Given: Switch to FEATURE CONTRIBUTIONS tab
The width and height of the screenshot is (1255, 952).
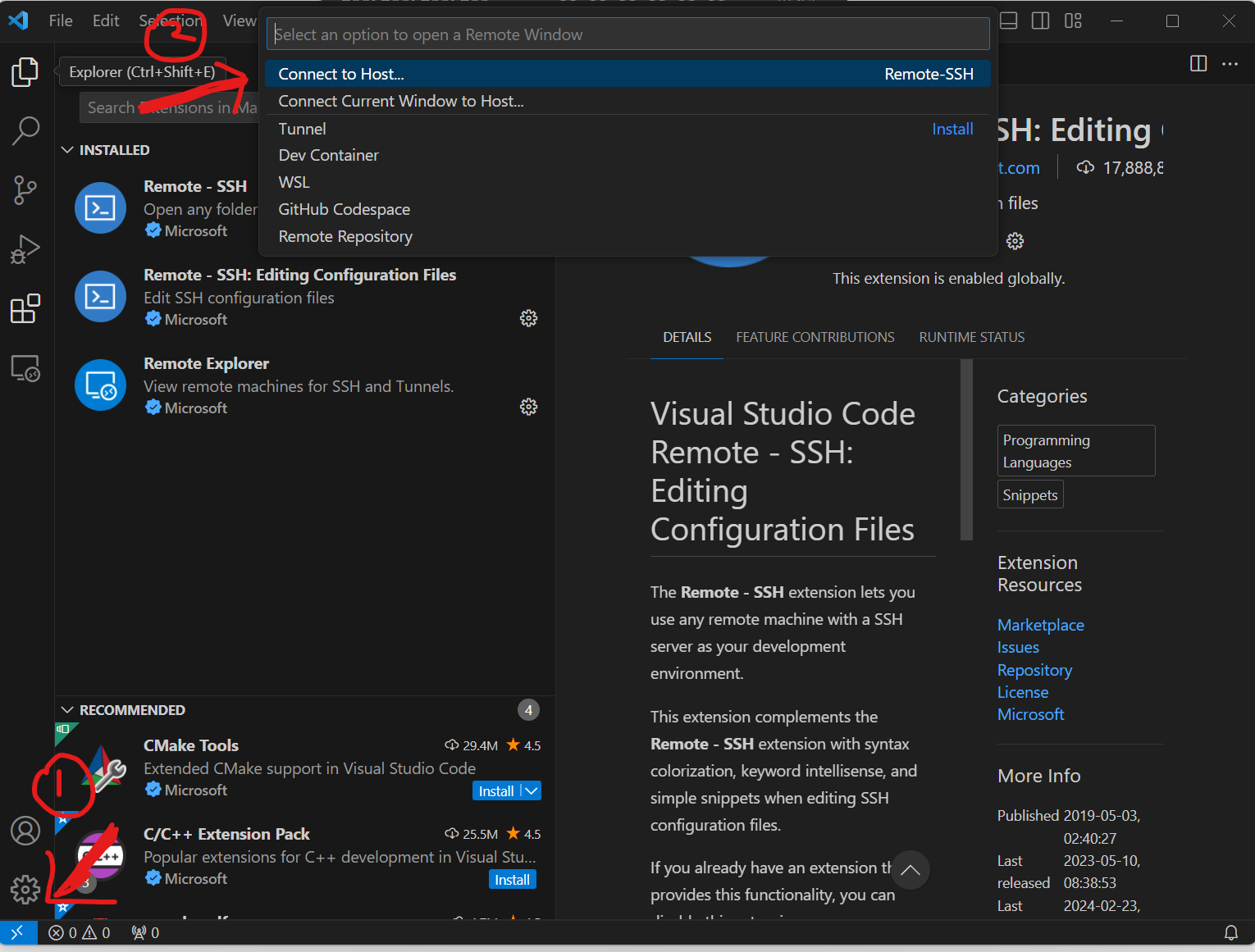Looking at the screenshot, I should (x=815, y=337).
